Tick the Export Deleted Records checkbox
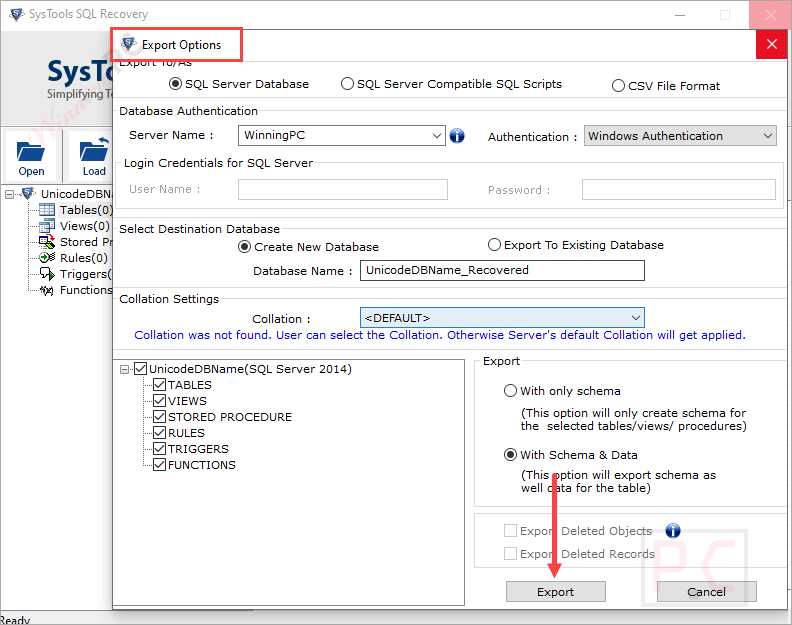792x625 pixels. tap(510, 554)
